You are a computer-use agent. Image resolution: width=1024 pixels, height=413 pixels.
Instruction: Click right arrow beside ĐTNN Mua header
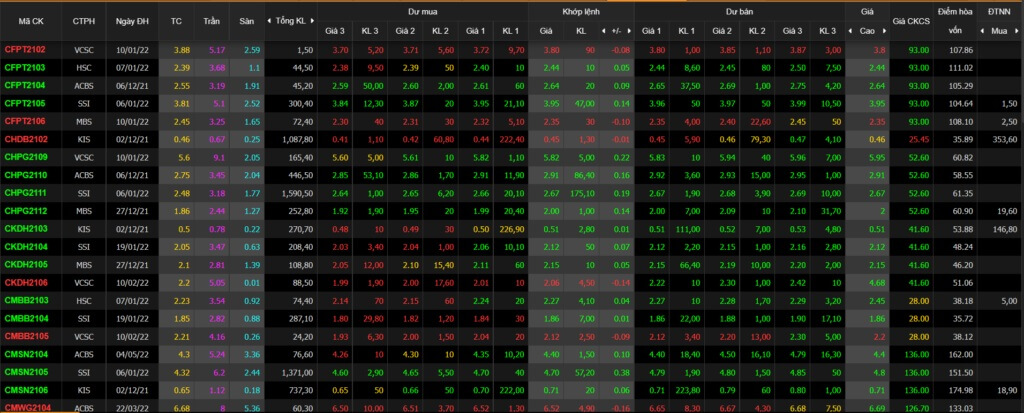[x=1018, y=31]
